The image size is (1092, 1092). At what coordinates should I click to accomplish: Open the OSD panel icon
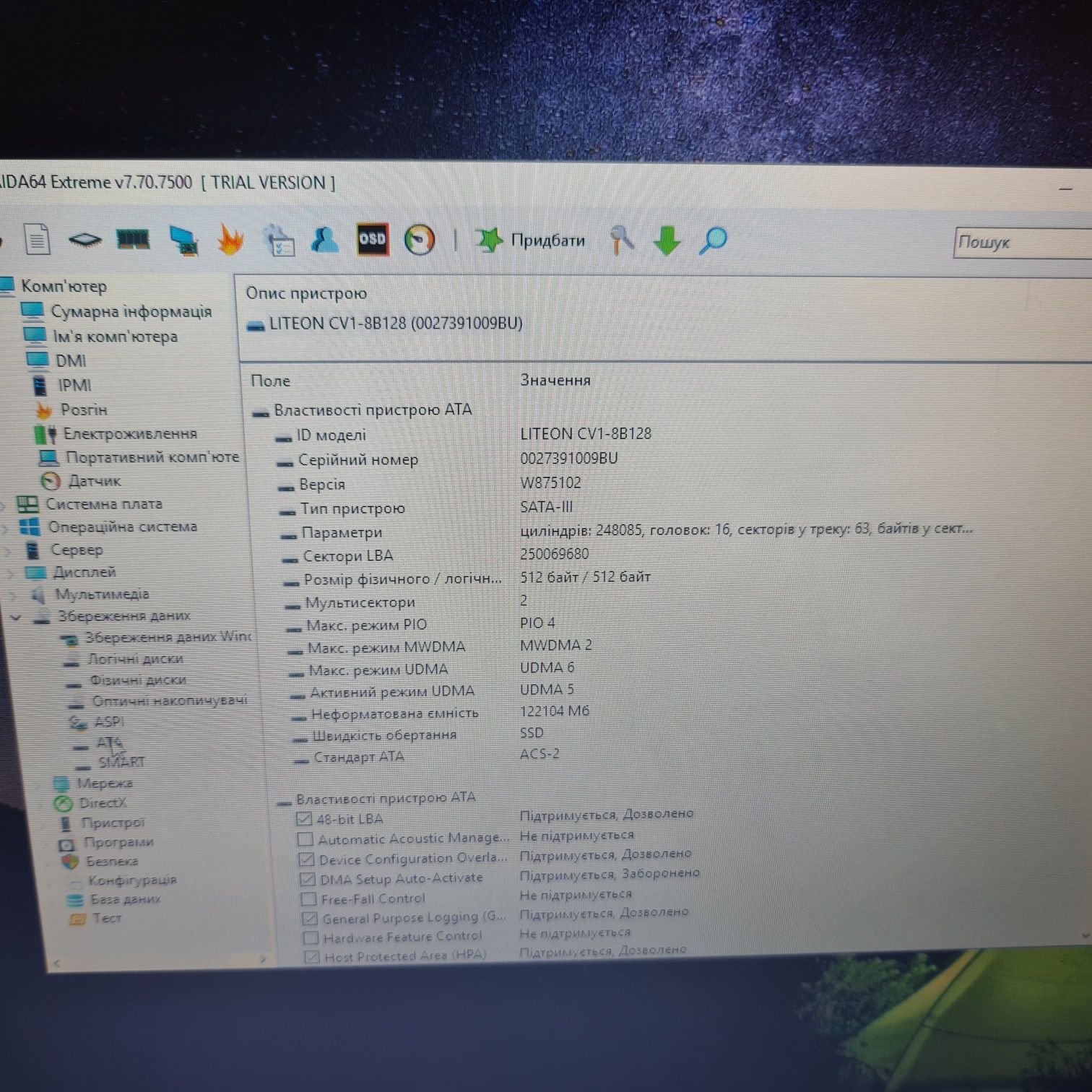[373, 239]
